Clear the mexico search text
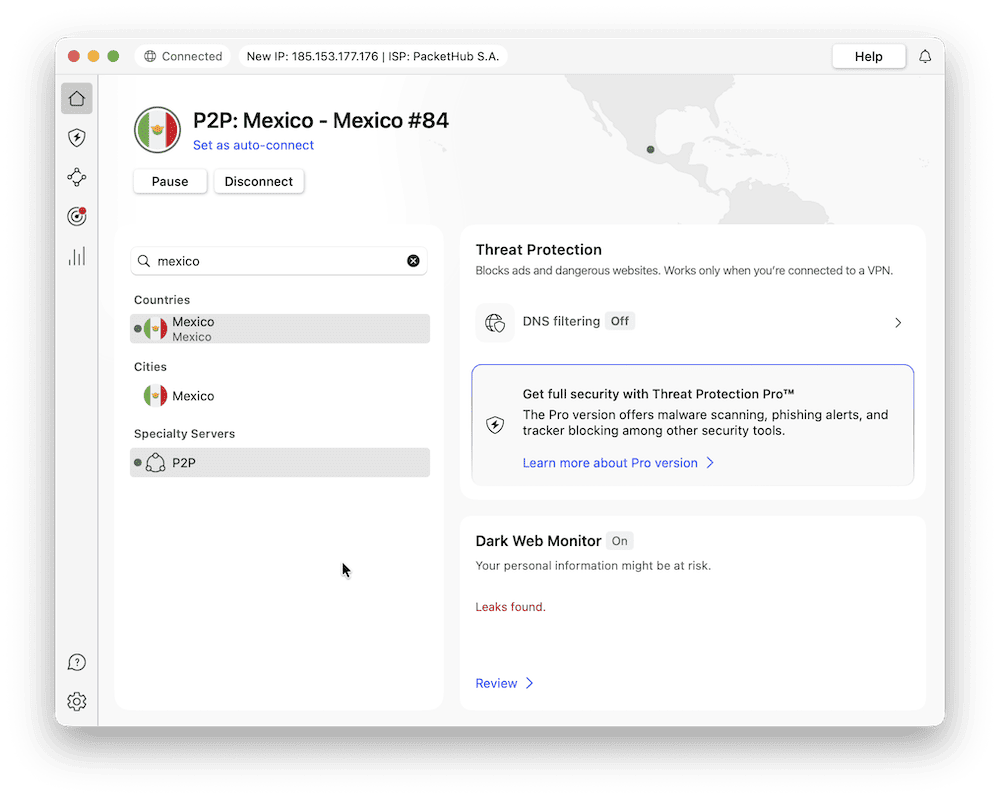This screenshot has width=1000, height=799. click(x=413, y=261)
